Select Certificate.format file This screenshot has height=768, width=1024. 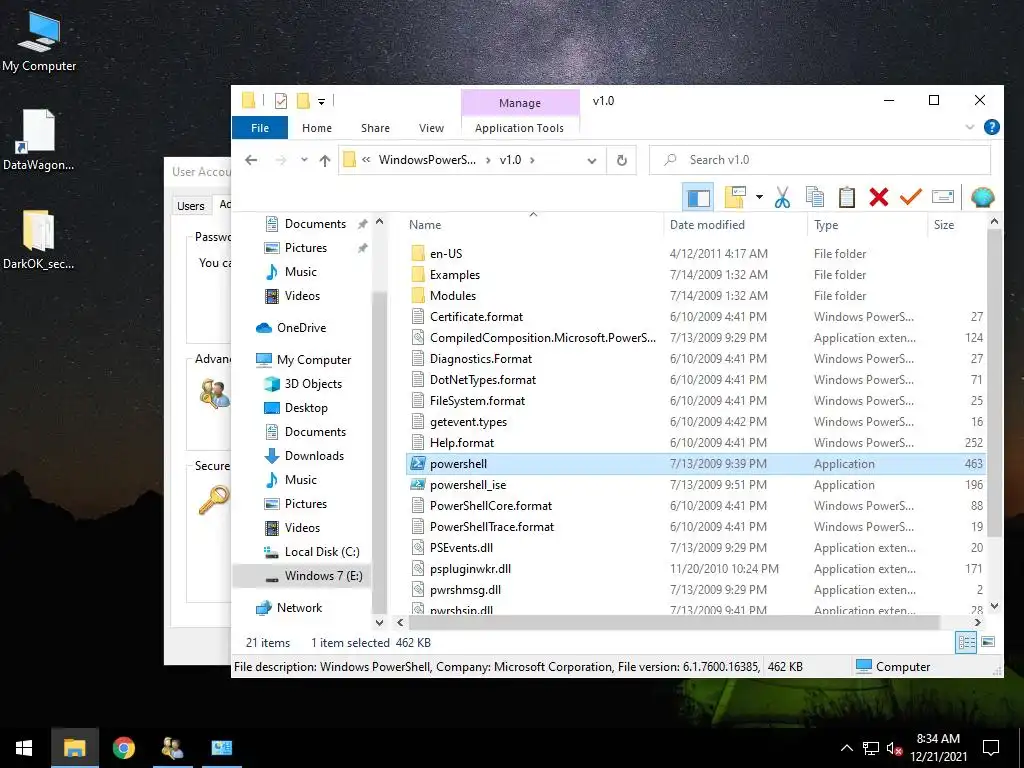476,317
